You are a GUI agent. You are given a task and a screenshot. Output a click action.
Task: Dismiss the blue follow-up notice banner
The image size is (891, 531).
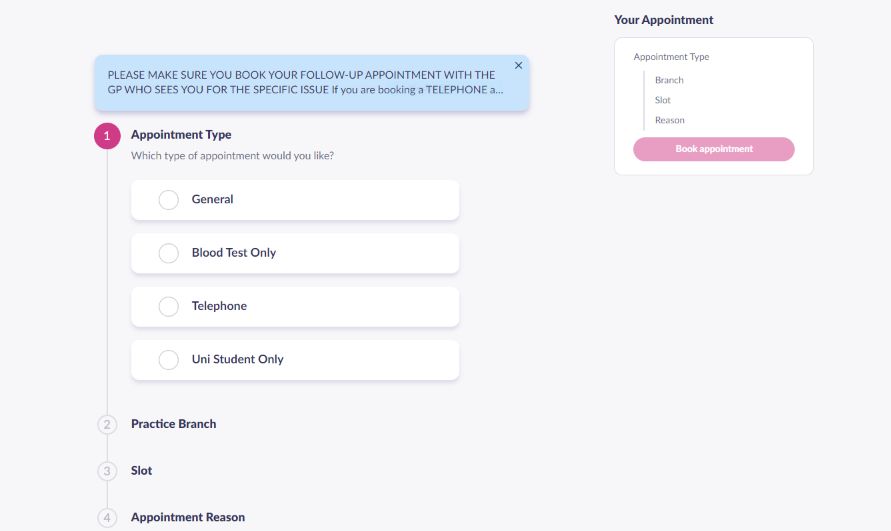click(518, 65)
